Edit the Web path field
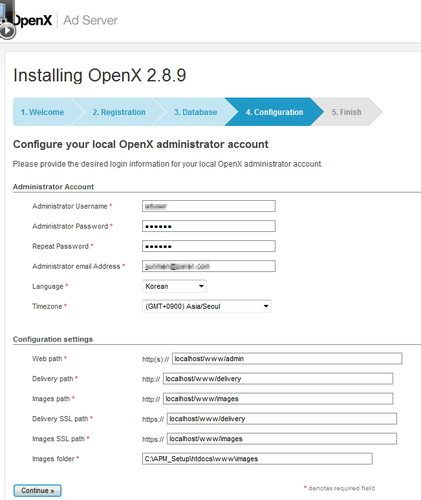This screenshot has width=421, height=500. pyautogui.click(x=287, y=359)
